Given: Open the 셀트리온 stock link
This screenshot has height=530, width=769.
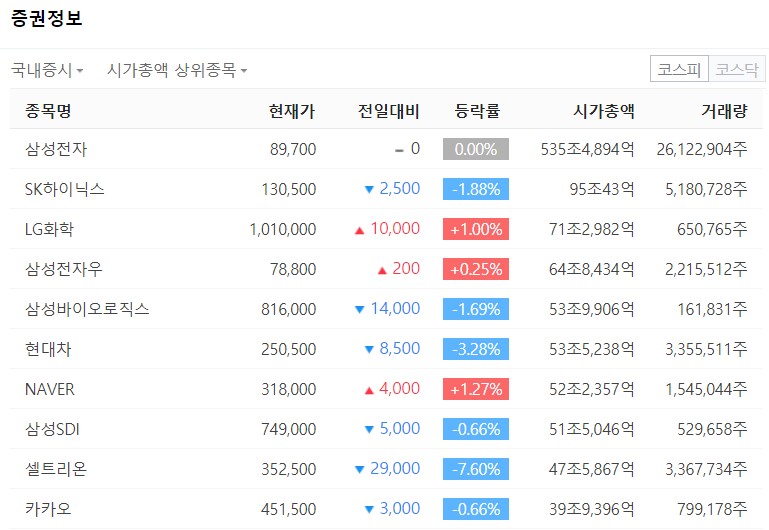Looking at the screenshot, I should (x=56, y=469).
